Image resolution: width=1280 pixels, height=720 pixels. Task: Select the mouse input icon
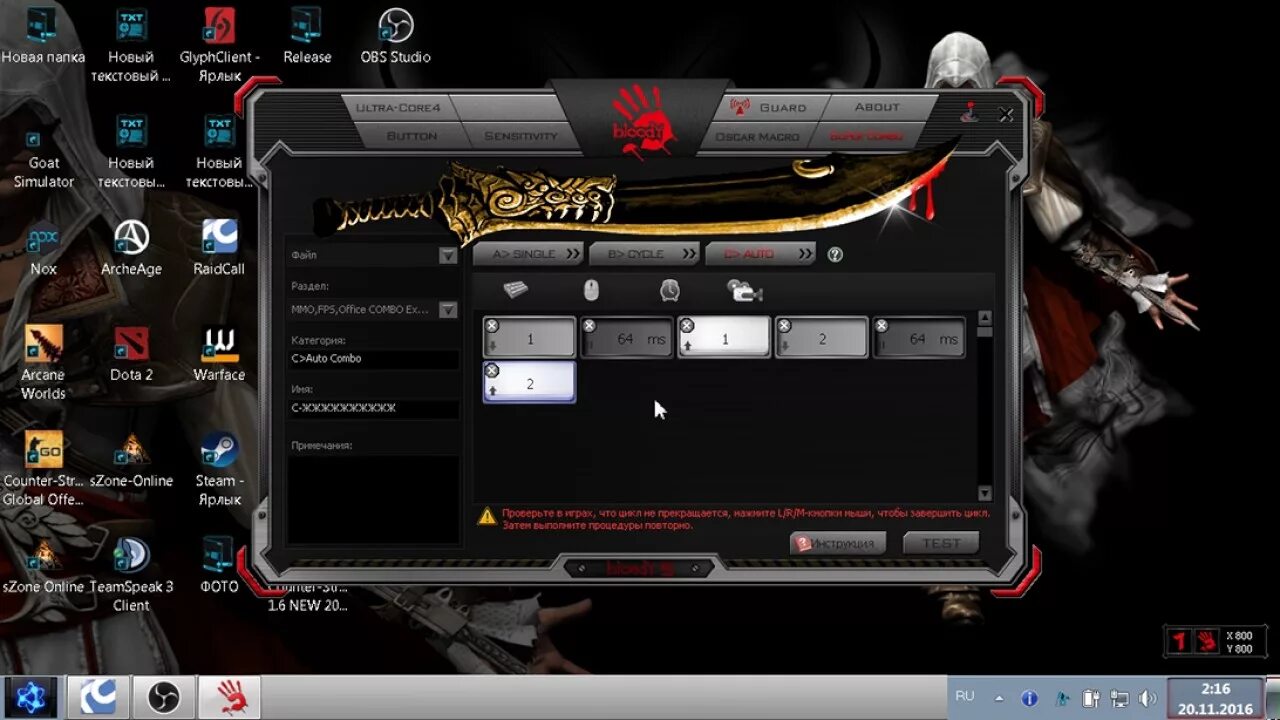point(591,290)
